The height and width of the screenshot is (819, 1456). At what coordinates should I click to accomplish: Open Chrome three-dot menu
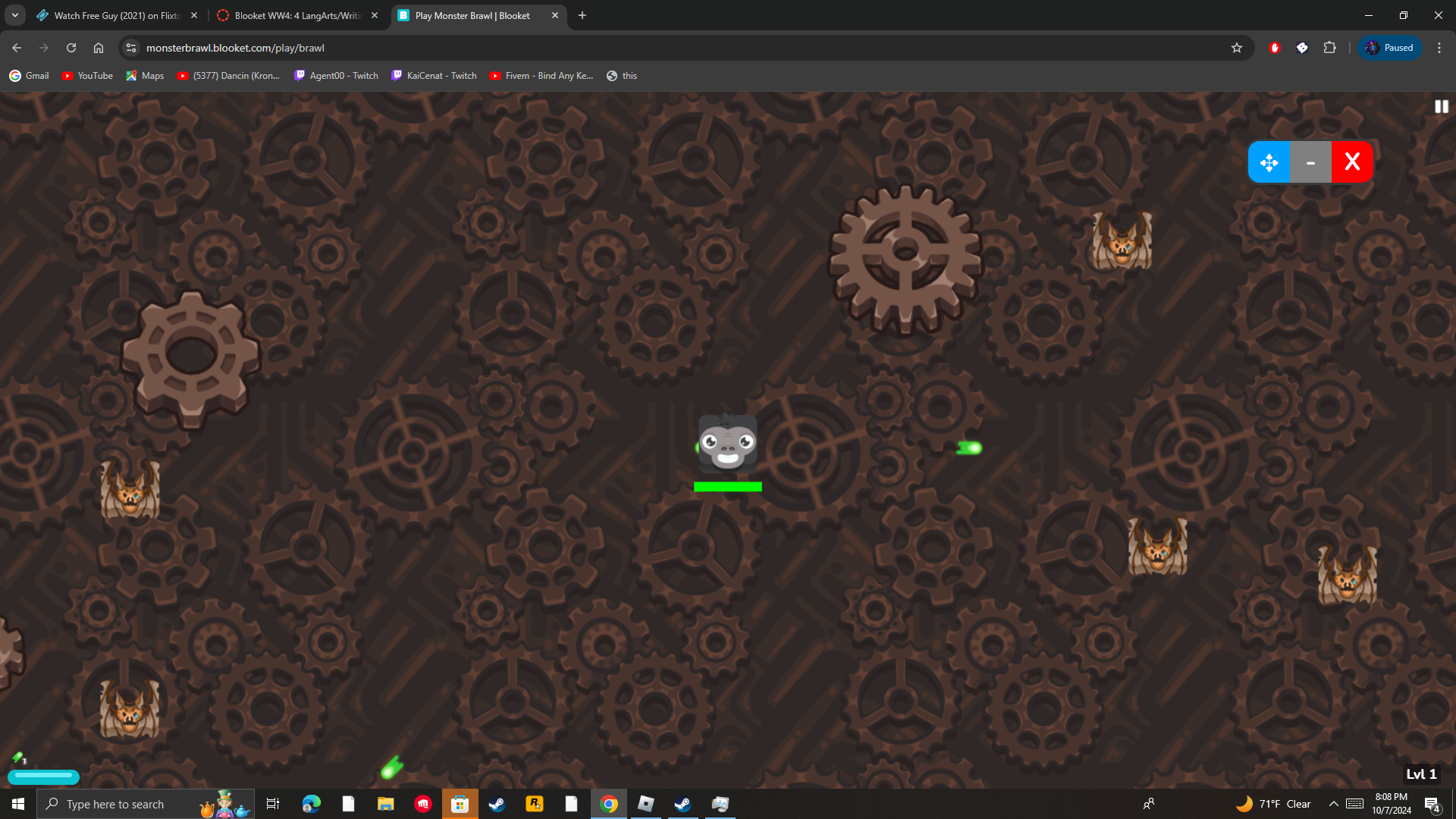coord(1439,48)
